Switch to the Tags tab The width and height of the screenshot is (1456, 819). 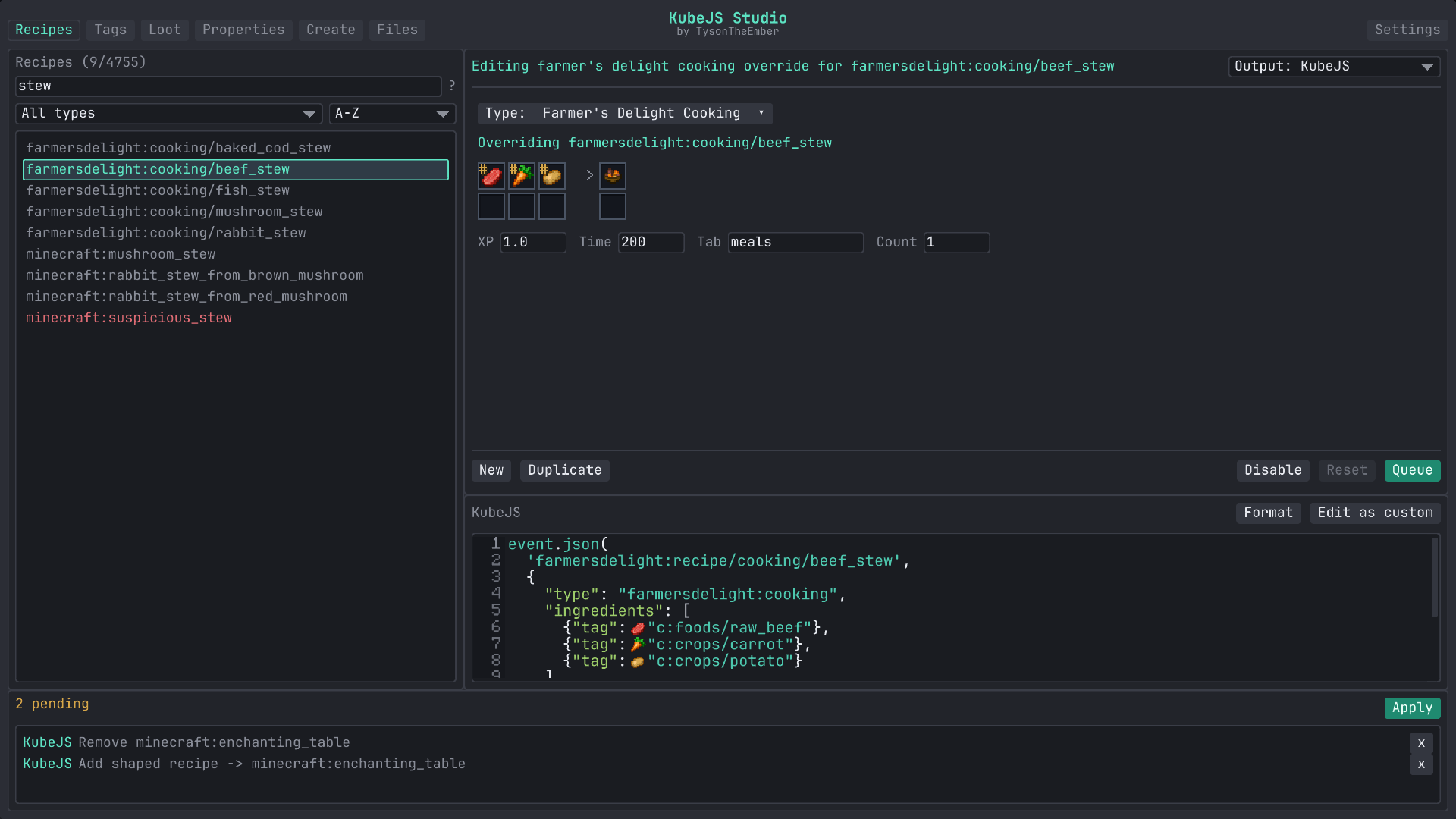(111, 30)
